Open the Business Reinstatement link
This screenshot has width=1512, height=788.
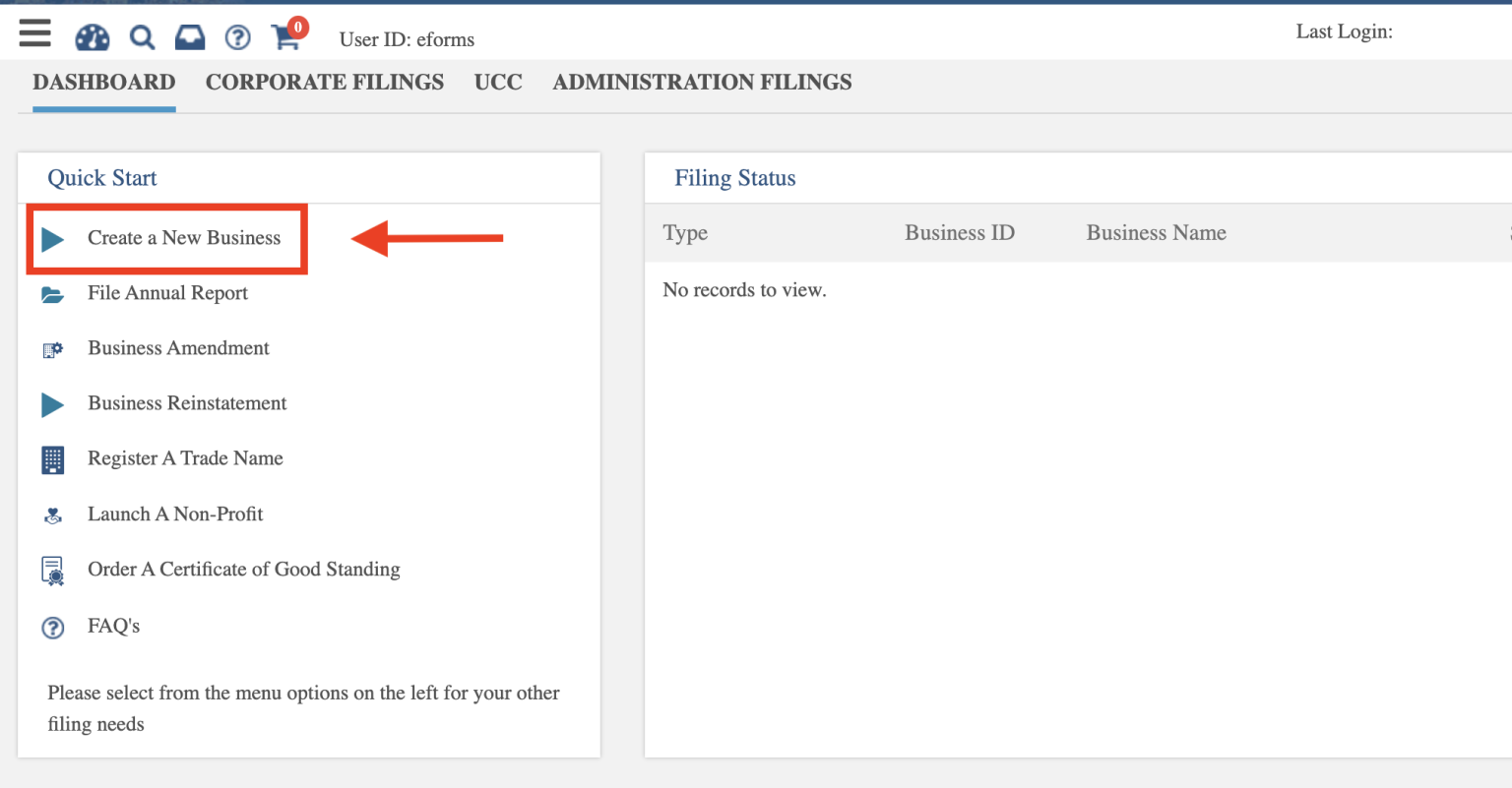[187, 403]
